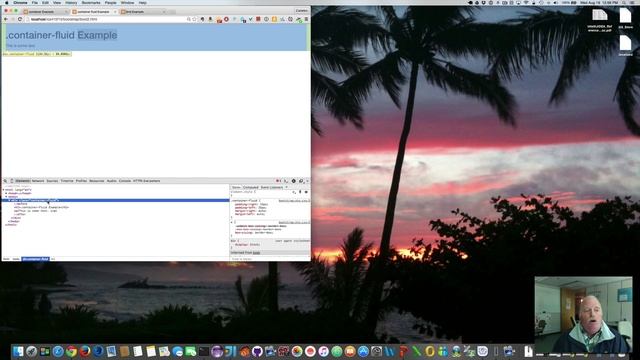Open the DevTools Profiles tab
The image size is (640, 360).
(x=81, y=181)
